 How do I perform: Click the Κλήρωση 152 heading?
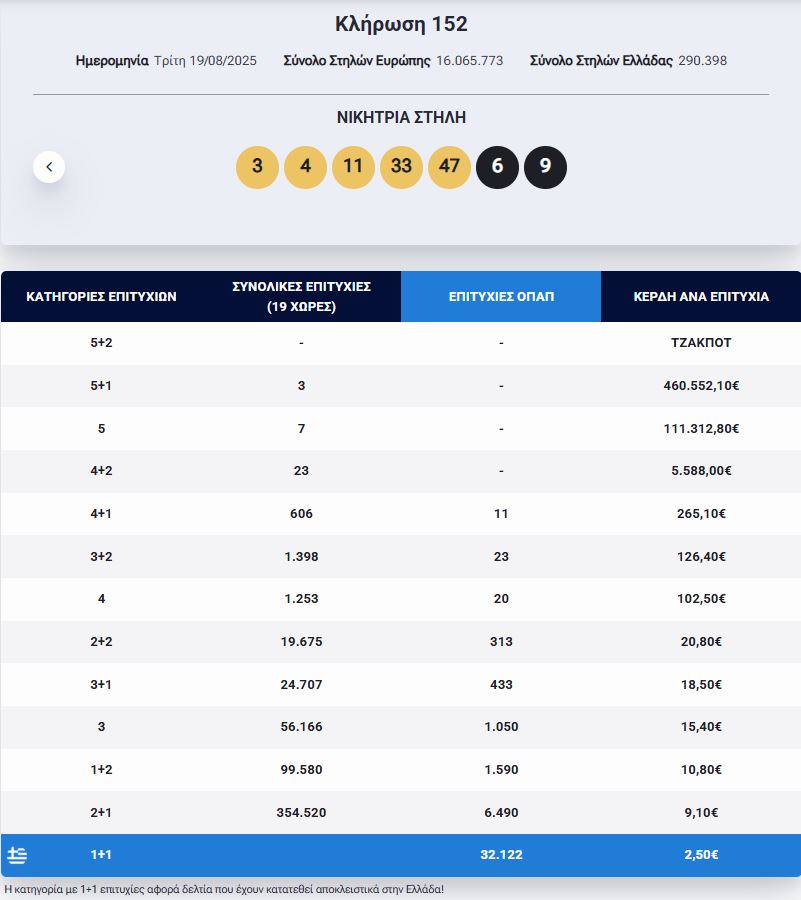401,24
